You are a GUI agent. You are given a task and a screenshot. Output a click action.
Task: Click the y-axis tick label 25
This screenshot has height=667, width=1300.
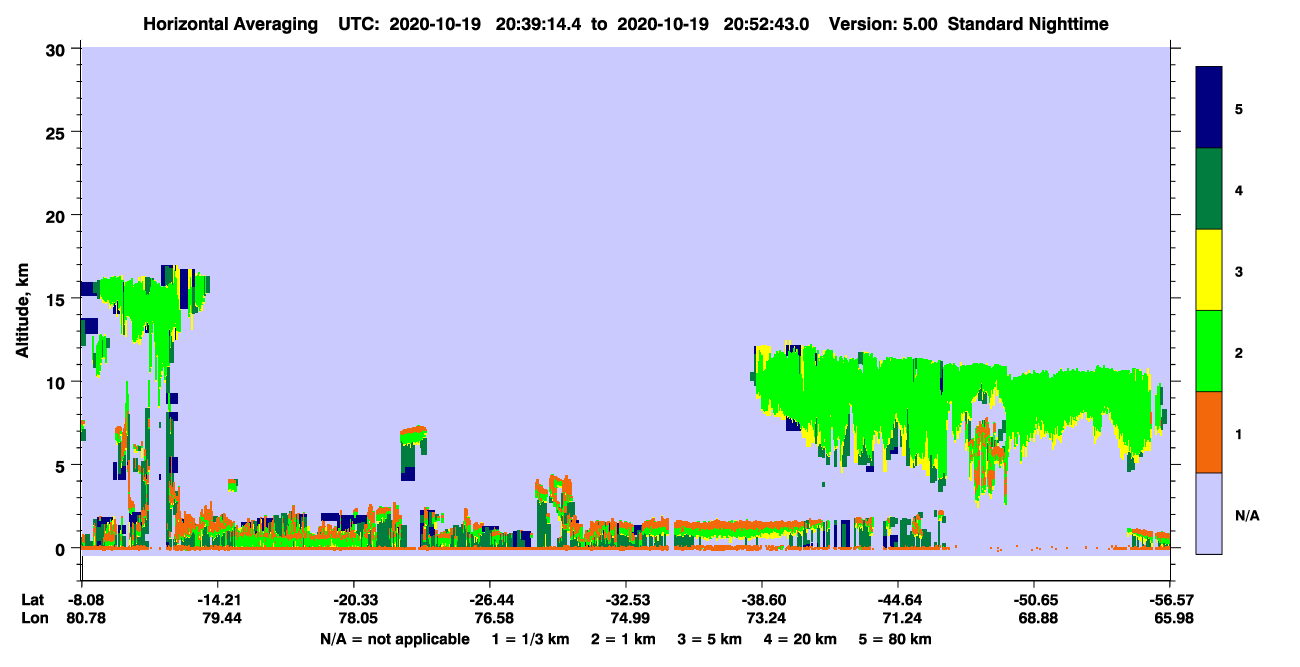pyautogui.click(x=58, y=132)
